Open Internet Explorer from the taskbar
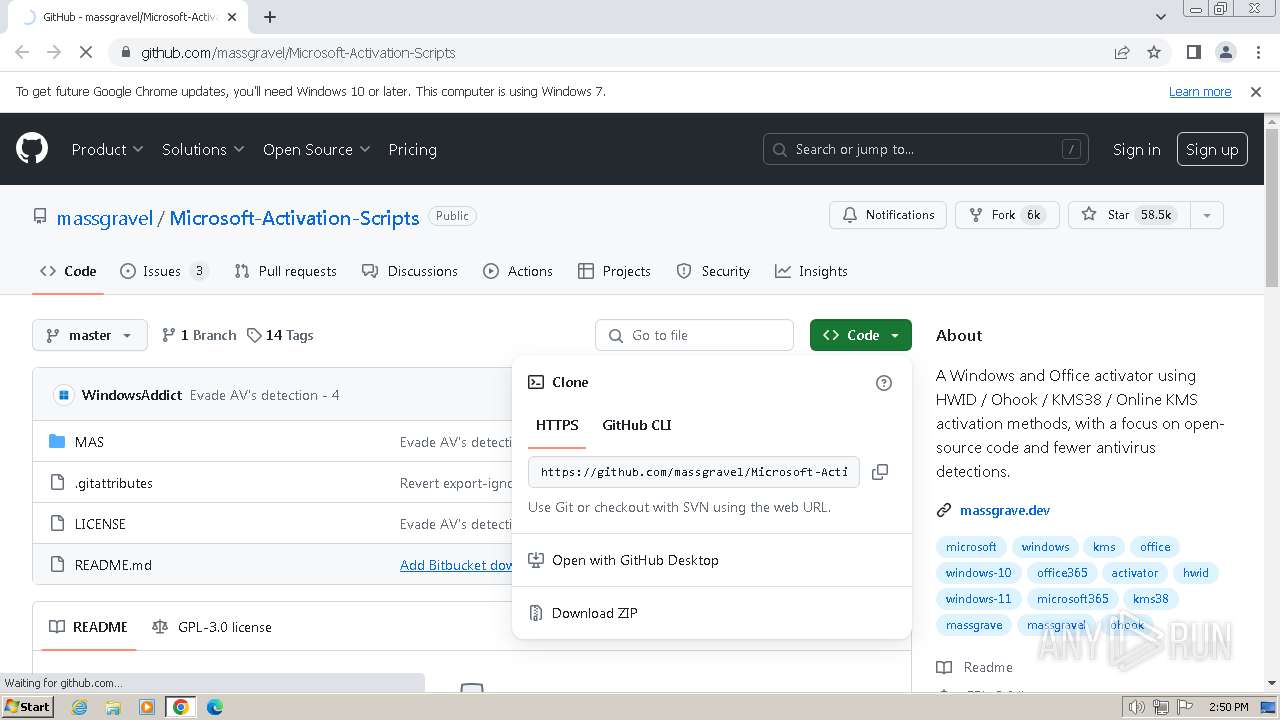1280x720 pixels. (x=79, y=707)
